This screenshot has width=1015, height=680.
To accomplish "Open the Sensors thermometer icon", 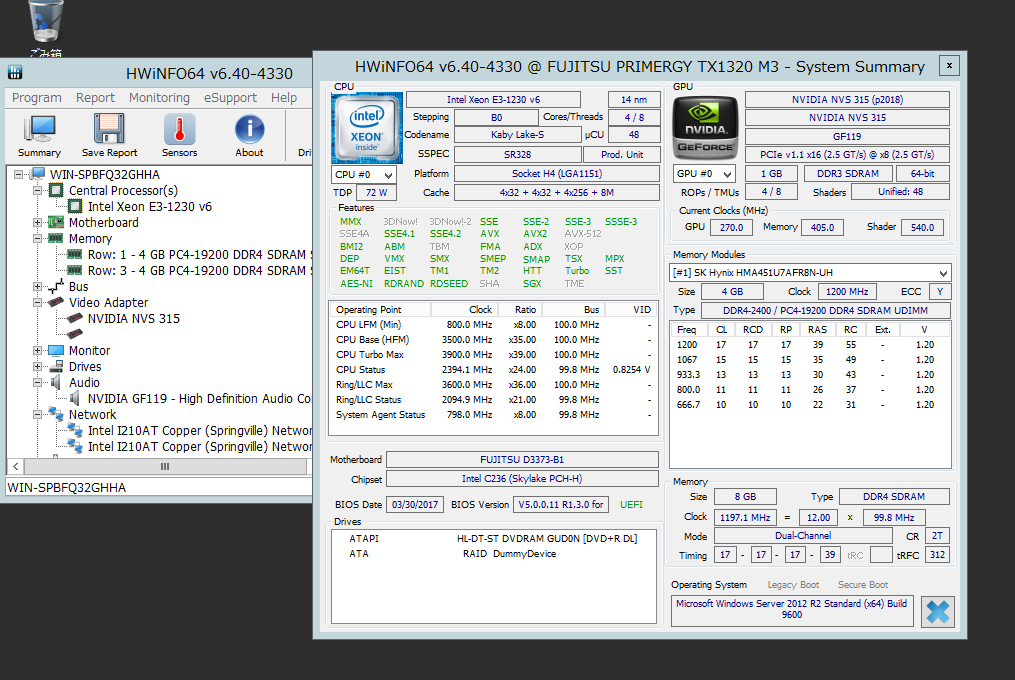I will (179, 135).
